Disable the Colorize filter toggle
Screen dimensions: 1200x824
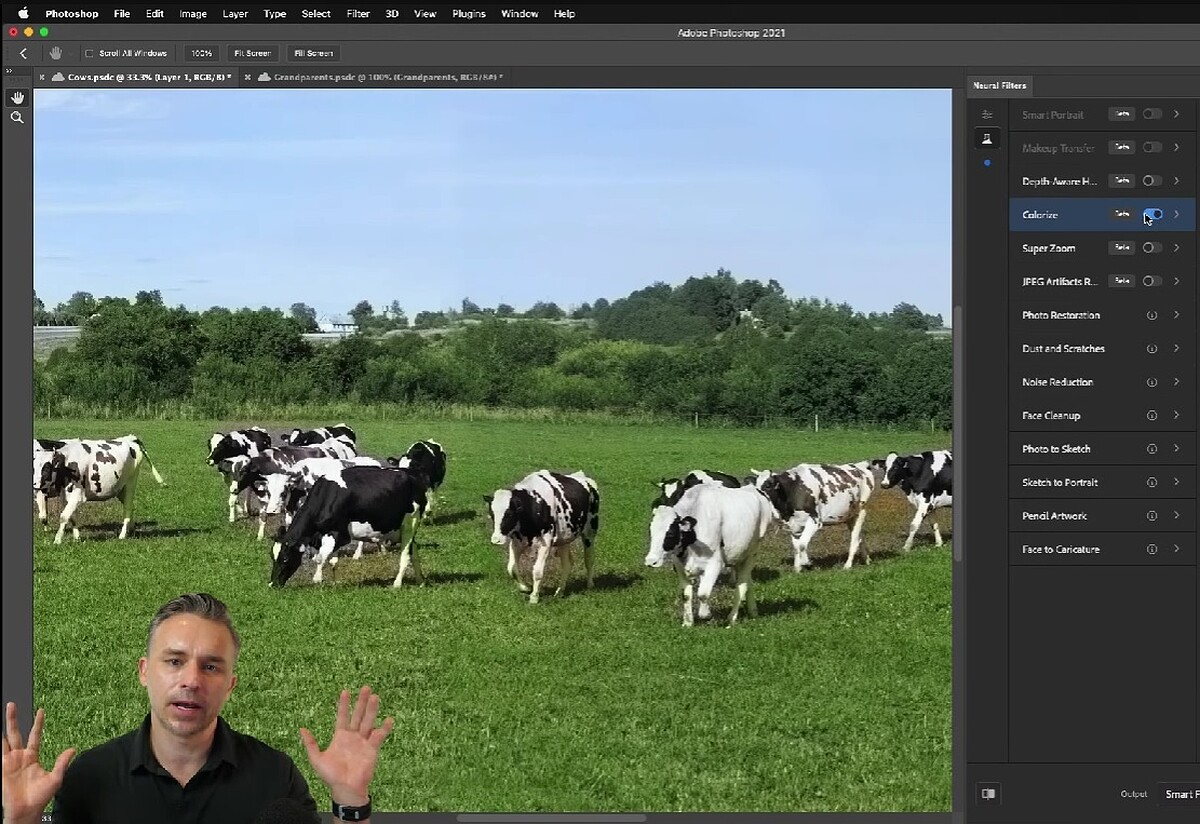point(1152,214)
